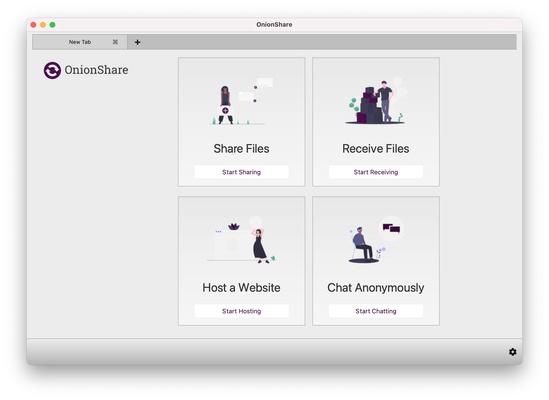This screenshot has height=400, width=549.
Task: Click the green maximize window button
Action: [52, 25]
